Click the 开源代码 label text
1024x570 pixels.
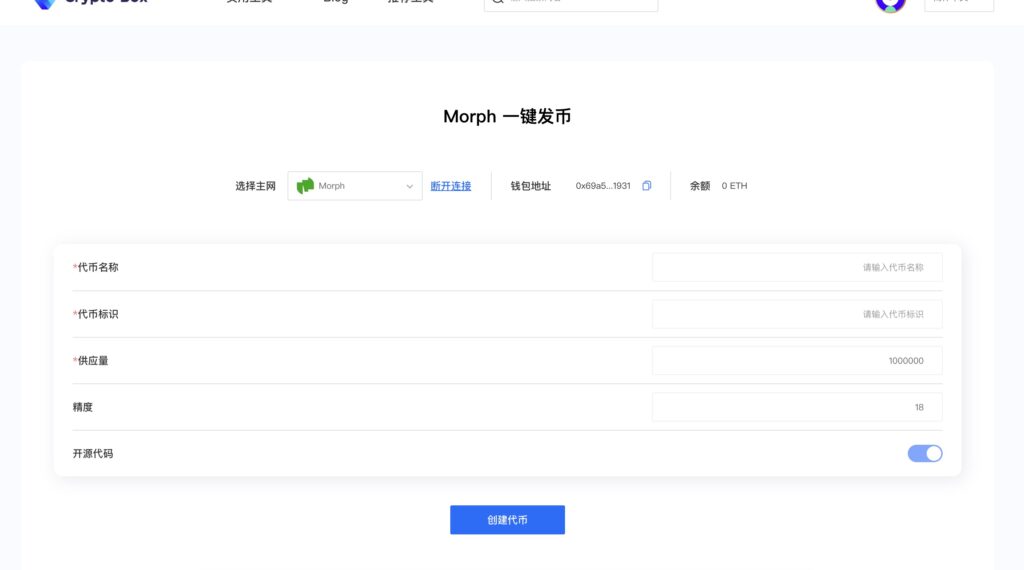click(x=93, y=453)
